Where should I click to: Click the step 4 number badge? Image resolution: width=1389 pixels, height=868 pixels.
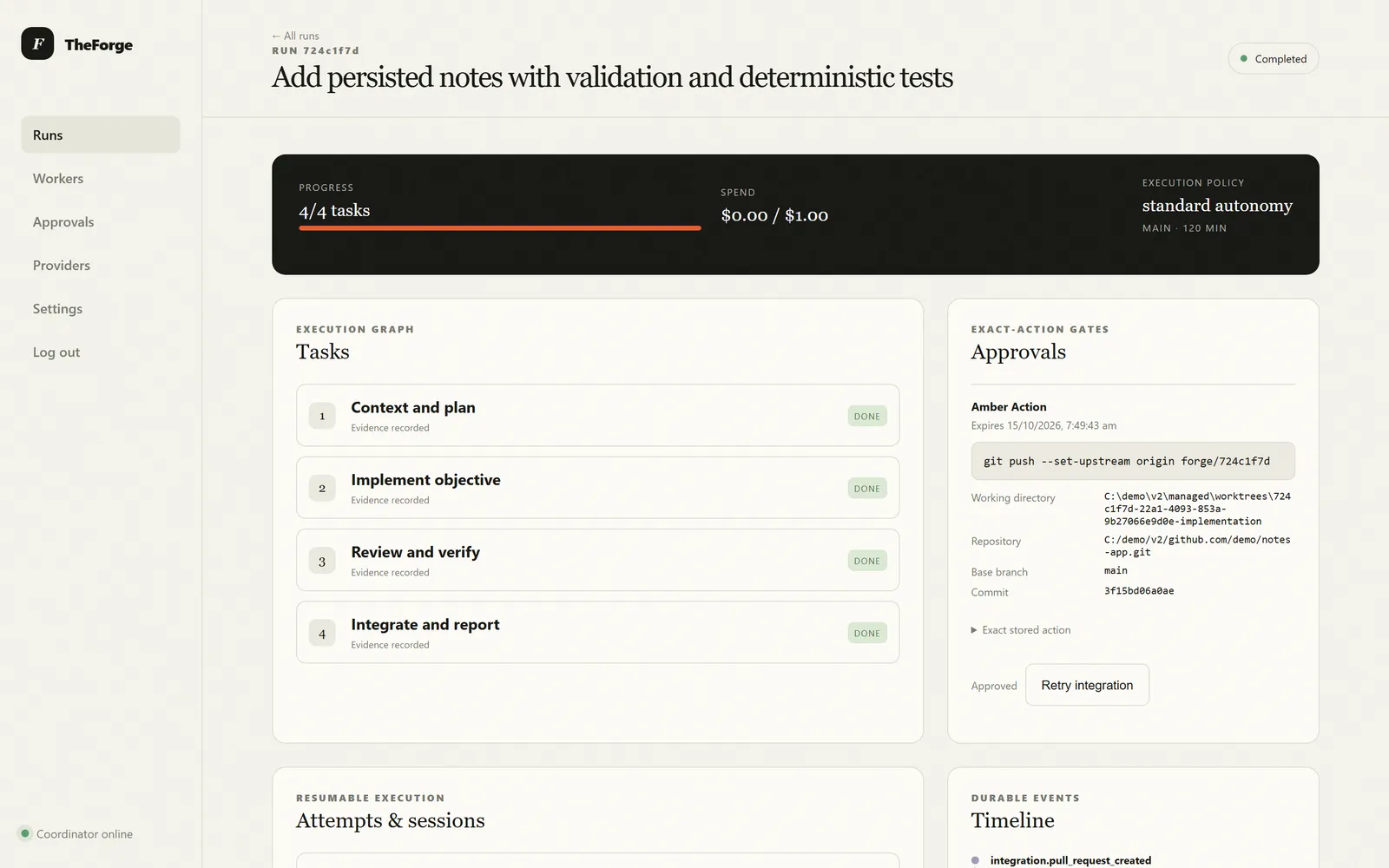pos(322,633)
